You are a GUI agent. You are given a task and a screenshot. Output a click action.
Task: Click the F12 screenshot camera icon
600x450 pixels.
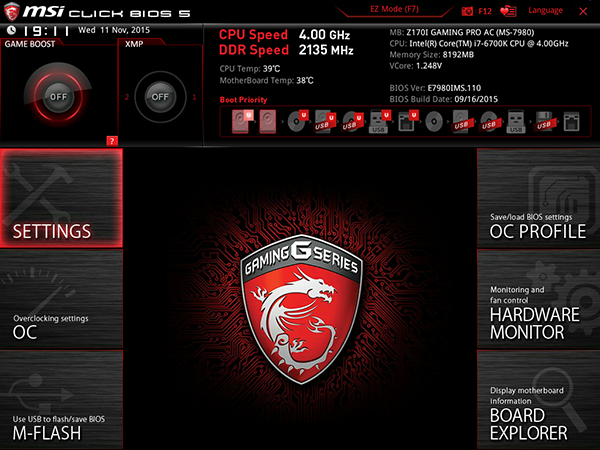[467, 11]
